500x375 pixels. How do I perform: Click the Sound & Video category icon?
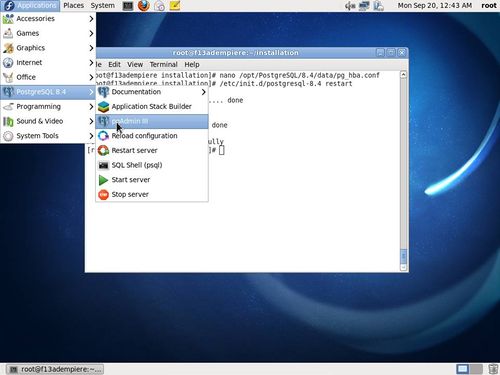pyautogui.click(x=8, y=121)
